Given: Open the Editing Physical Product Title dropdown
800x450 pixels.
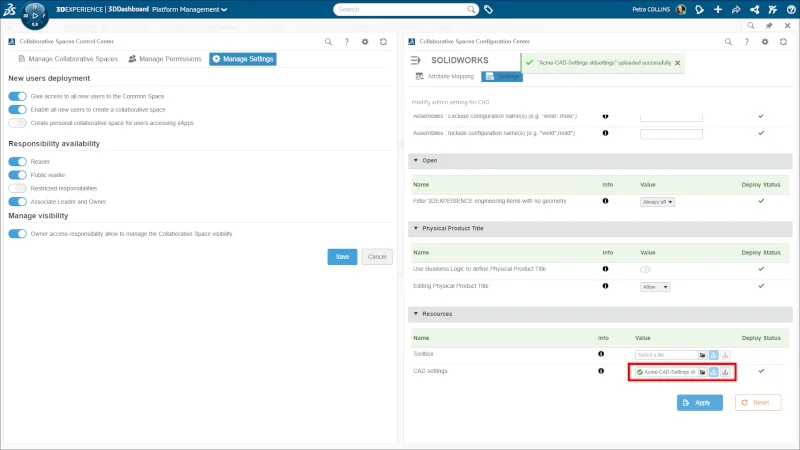Looking at the screenshot, I should pyautogui.click(x=655, y=287).
